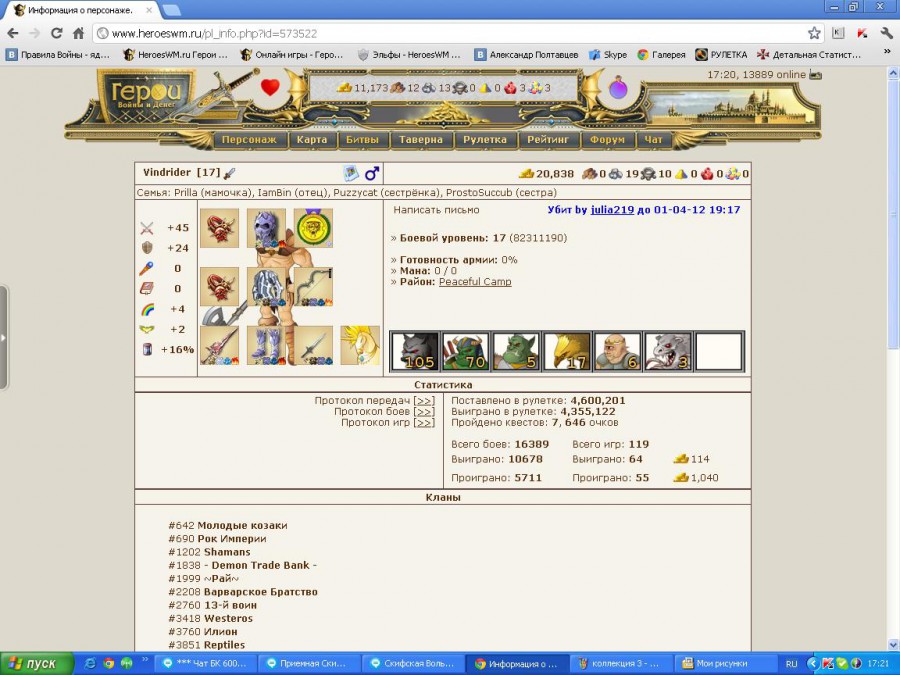
Task: Click the red heart health icon
Action: (x=270, y=87)
